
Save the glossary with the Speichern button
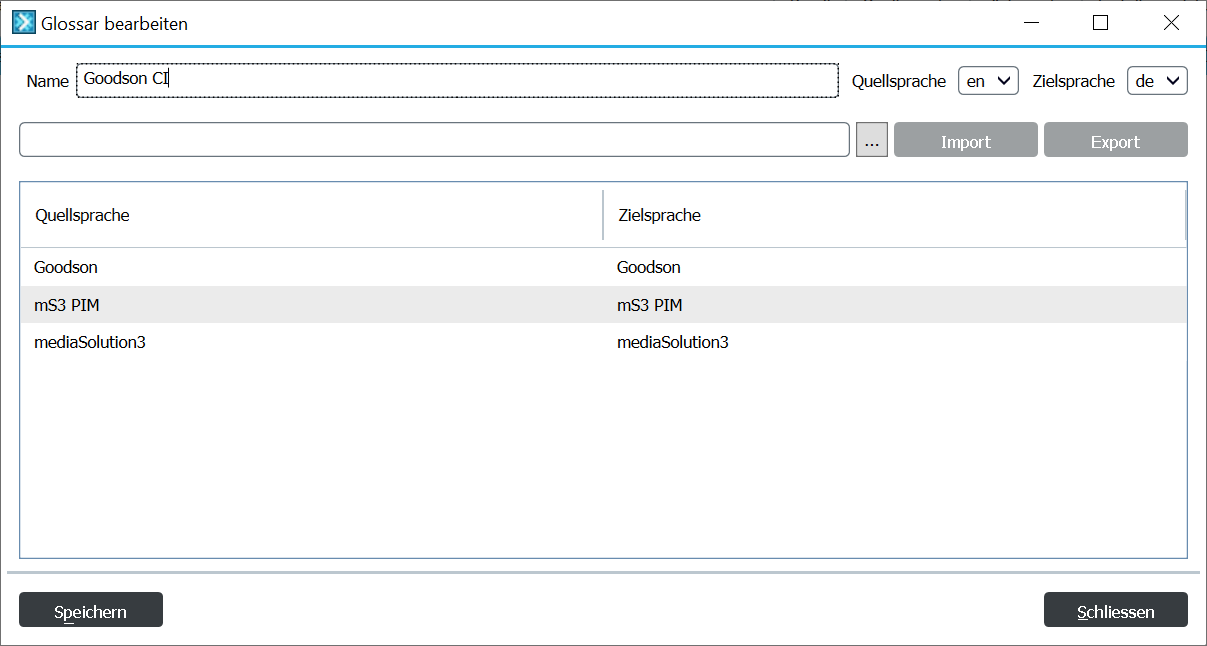click(91, 610)
